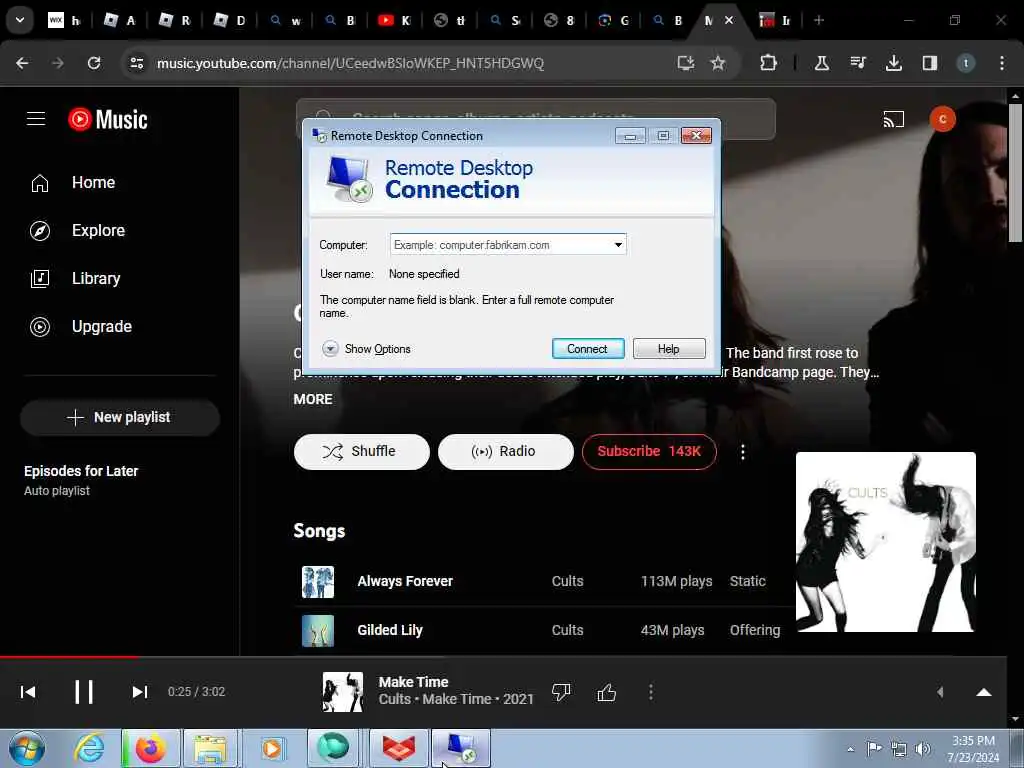Screen dimensions: 1024x768
Task: Open the Offering album link
Action: click(755, 630)
